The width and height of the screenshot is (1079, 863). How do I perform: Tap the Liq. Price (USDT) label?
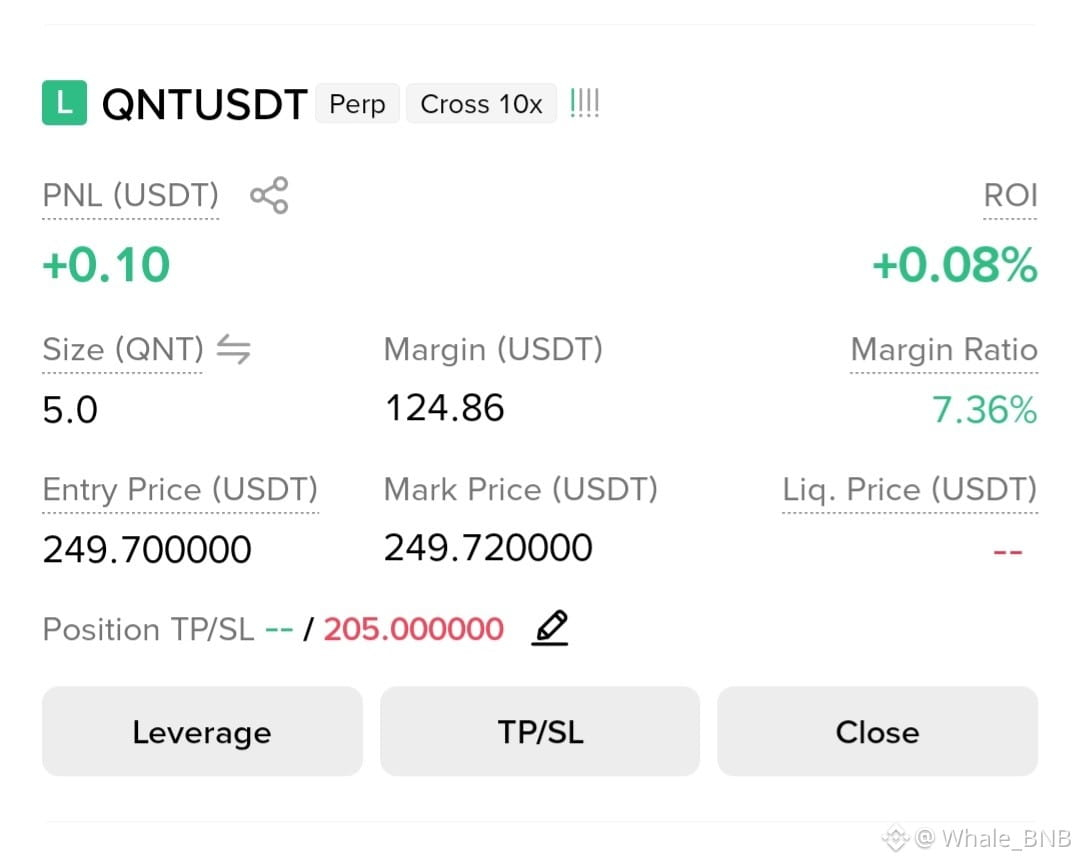910,490
